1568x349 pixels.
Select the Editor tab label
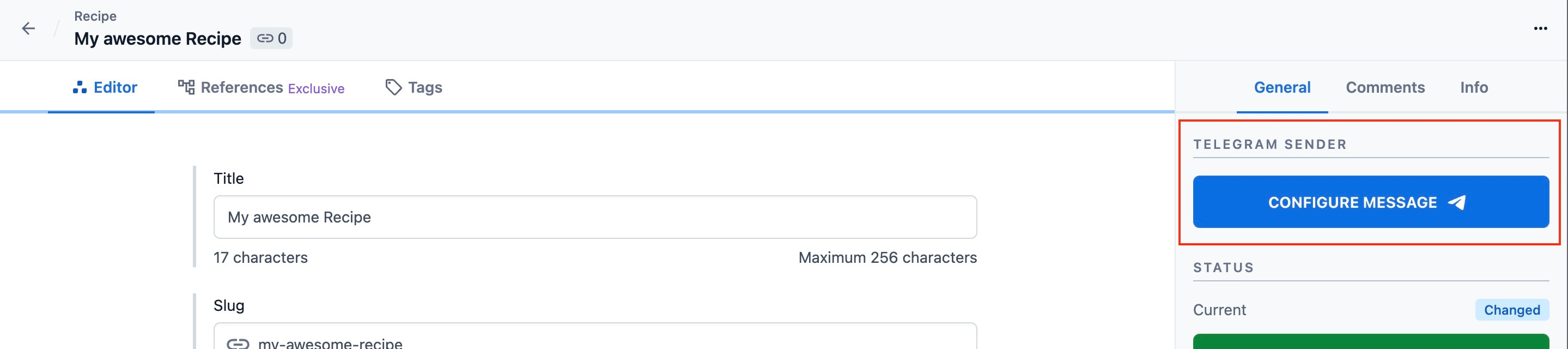click(x=114, y=87)
